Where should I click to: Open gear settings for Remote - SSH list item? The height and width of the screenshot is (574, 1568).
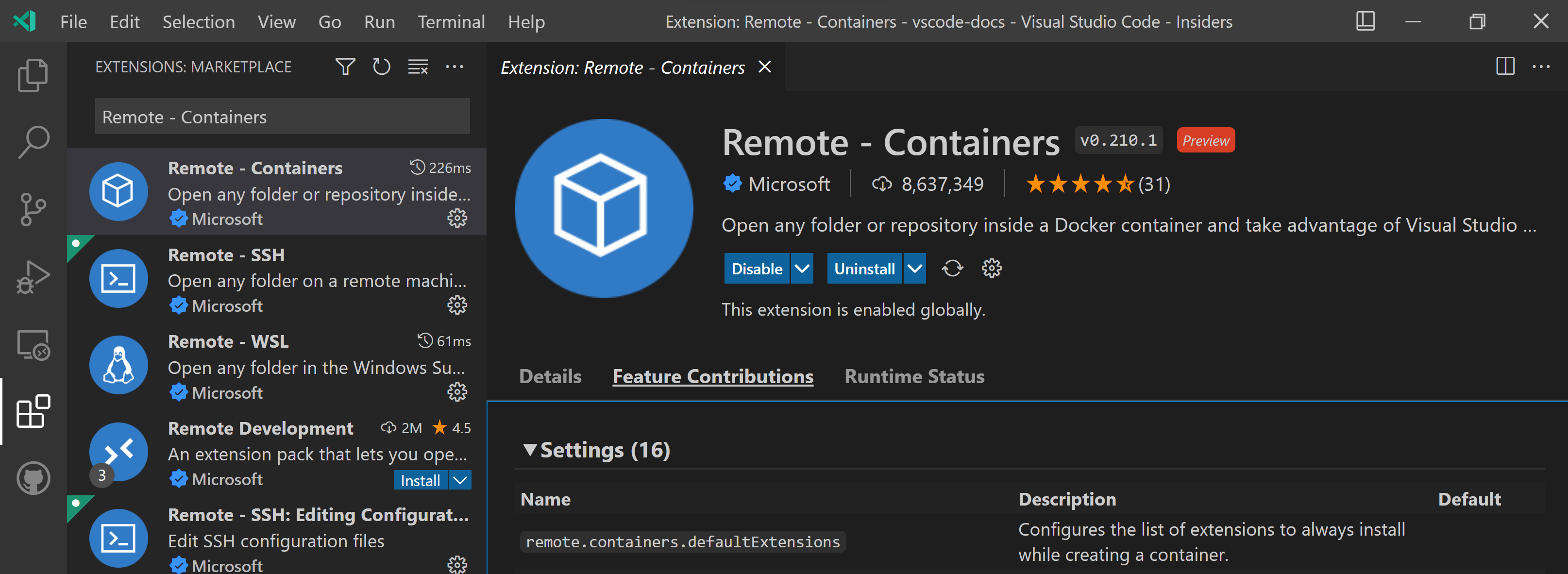pyautogui.click(x=457, y=305)
